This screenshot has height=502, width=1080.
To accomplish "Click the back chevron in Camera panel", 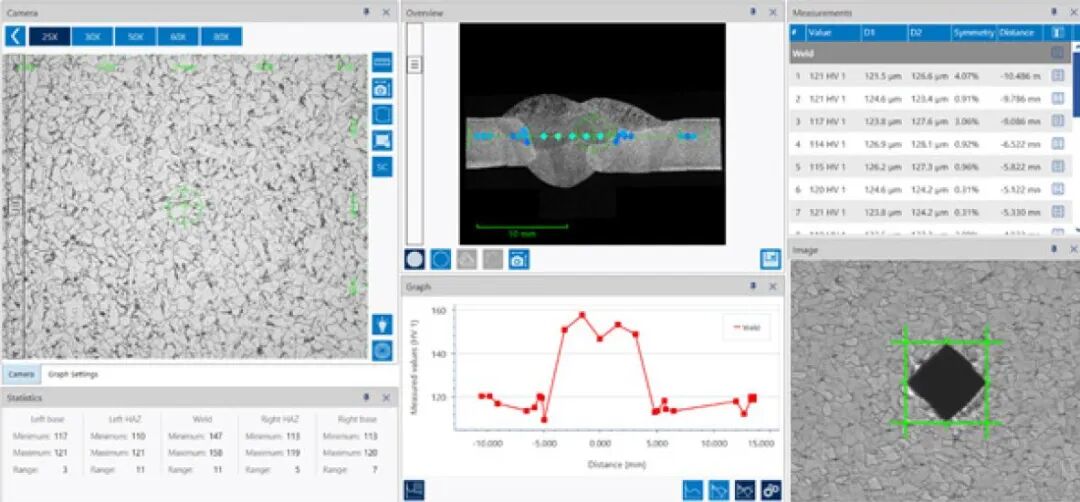I will point(15,36).
